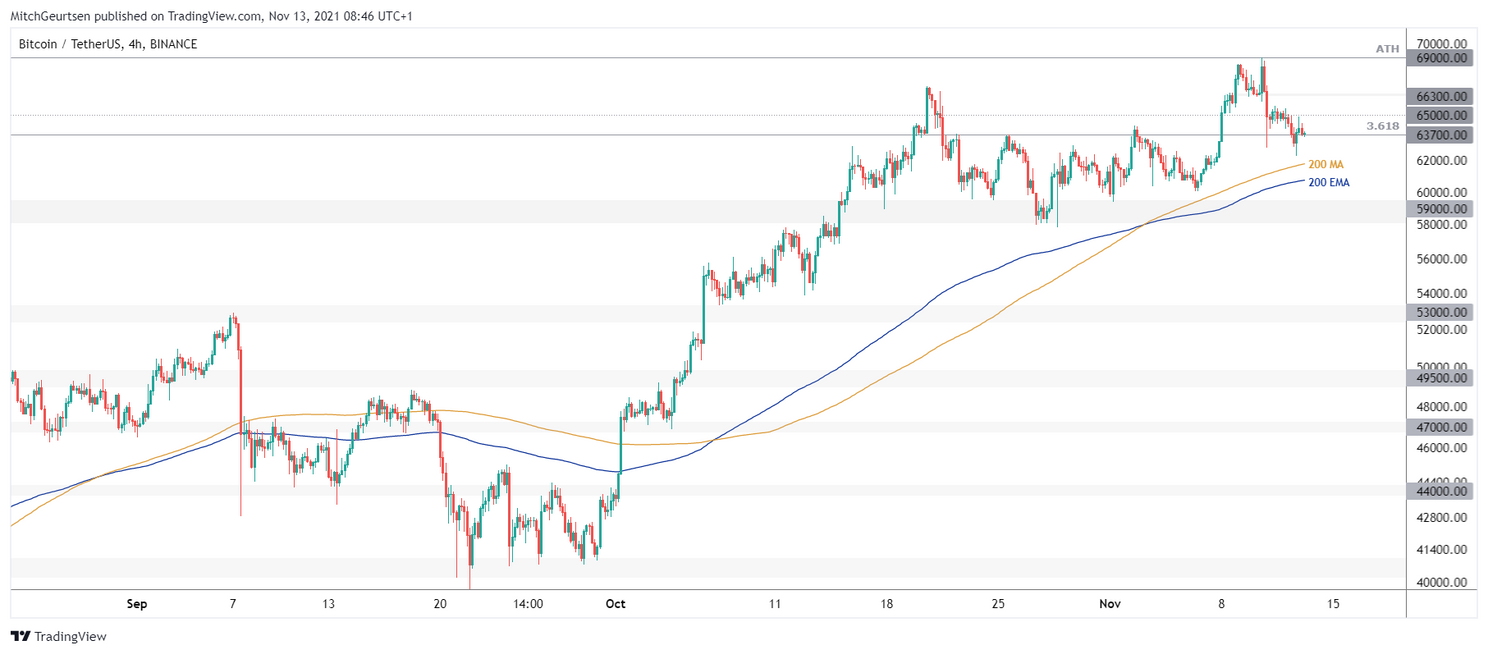Click the 200 MA indicator label
Image resolution: width=1488 pixels, height=654 pixels.
click(1326, 164)
